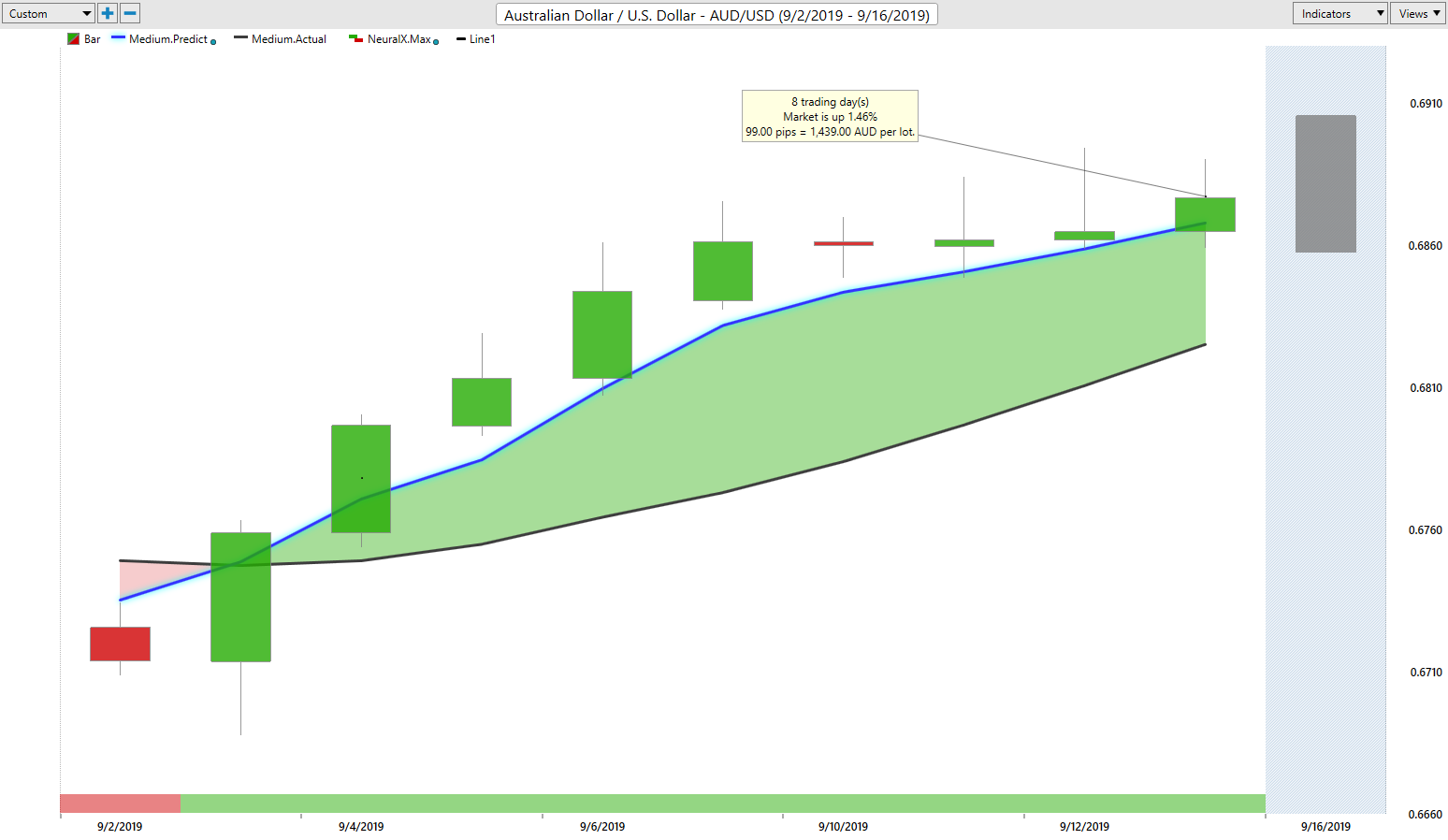
Task: Click the 0.6860 price axis label
Action: click(x=1426, y=246)
